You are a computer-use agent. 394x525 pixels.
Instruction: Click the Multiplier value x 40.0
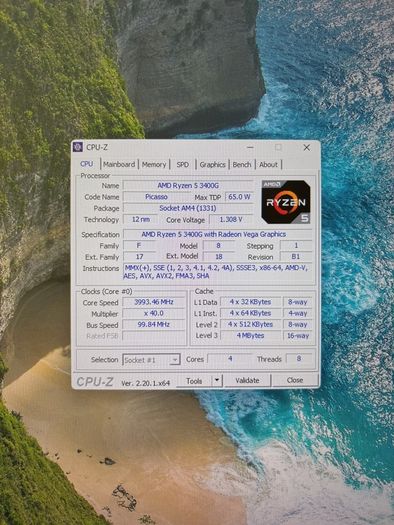(154, 313)
